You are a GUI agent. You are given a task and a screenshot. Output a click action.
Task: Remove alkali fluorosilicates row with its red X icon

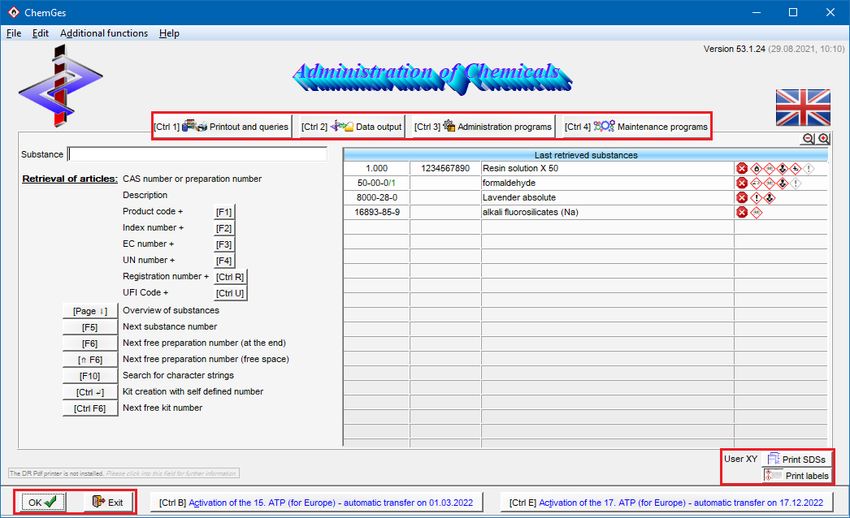742,212
